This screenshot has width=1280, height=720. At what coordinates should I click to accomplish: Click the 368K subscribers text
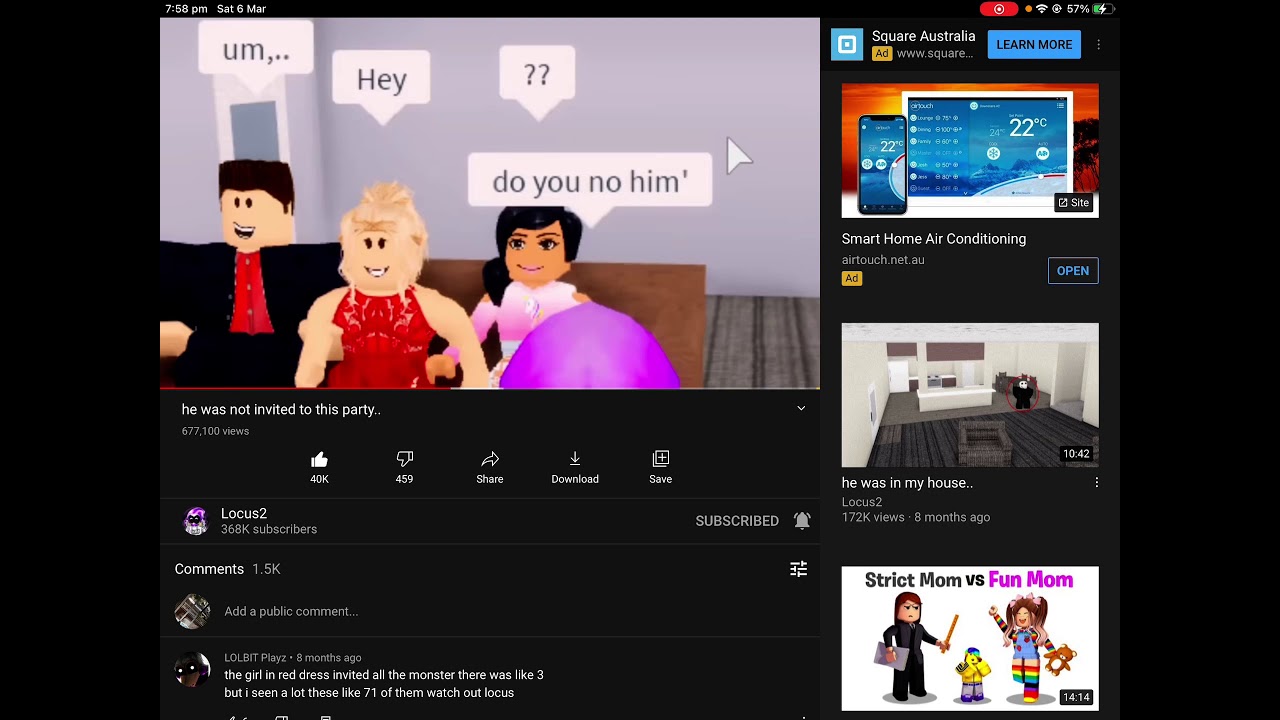coord(269,530)
